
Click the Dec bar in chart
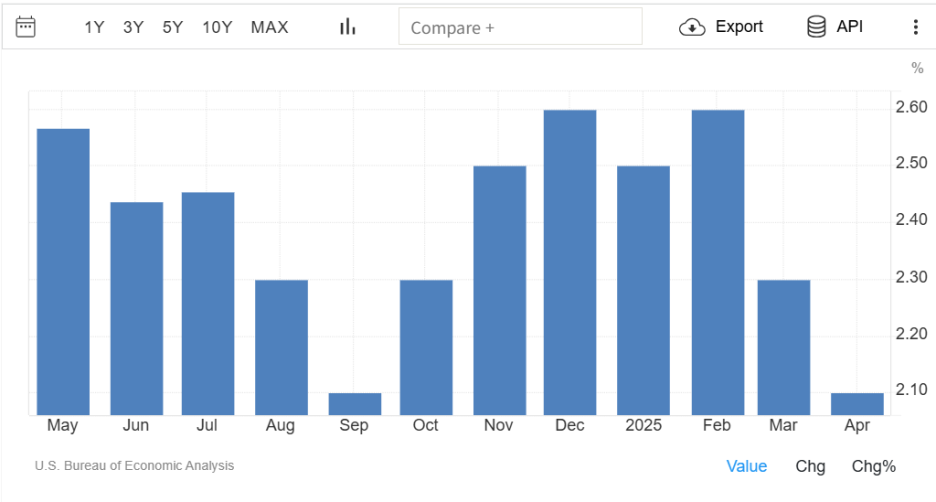(570, 263)
